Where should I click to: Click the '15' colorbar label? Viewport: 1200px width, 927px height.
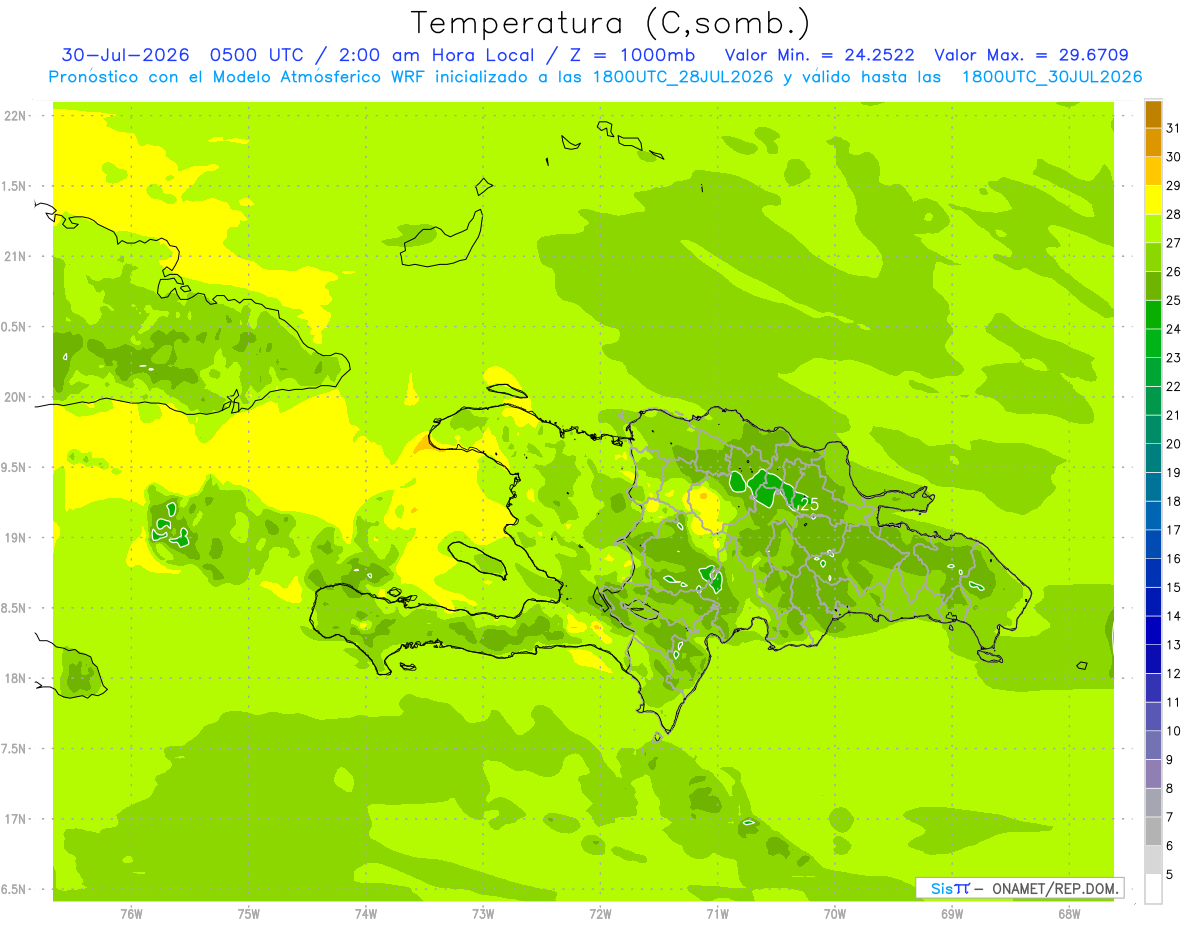tap(1173, 588)
